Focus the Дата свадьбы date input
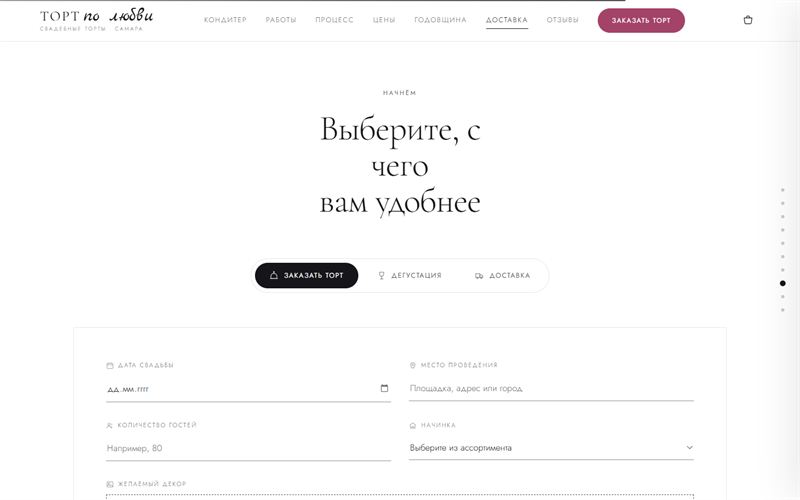 pos(248,389)
